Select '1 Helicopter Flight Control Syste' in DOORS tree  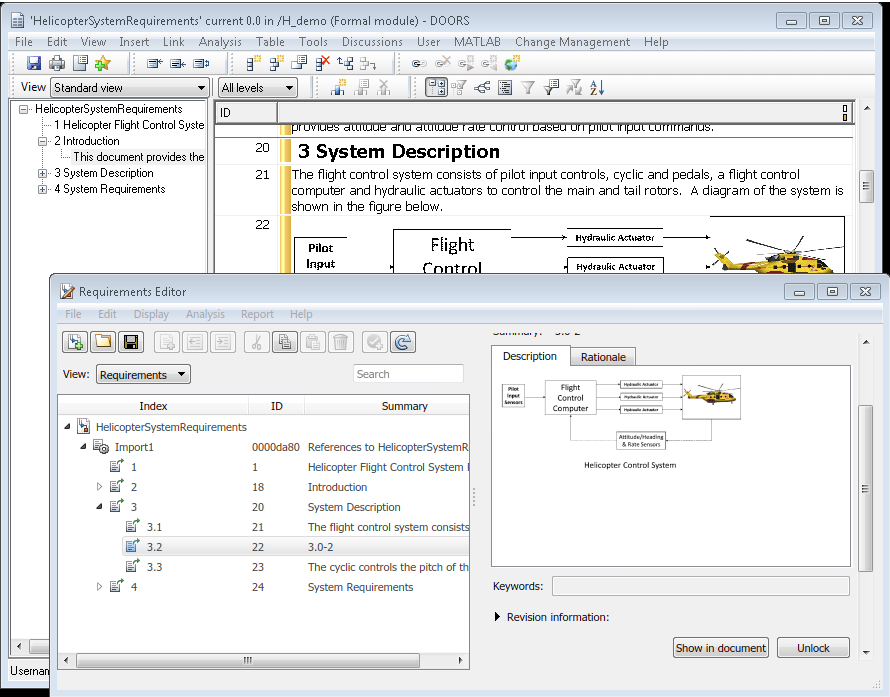129,125
